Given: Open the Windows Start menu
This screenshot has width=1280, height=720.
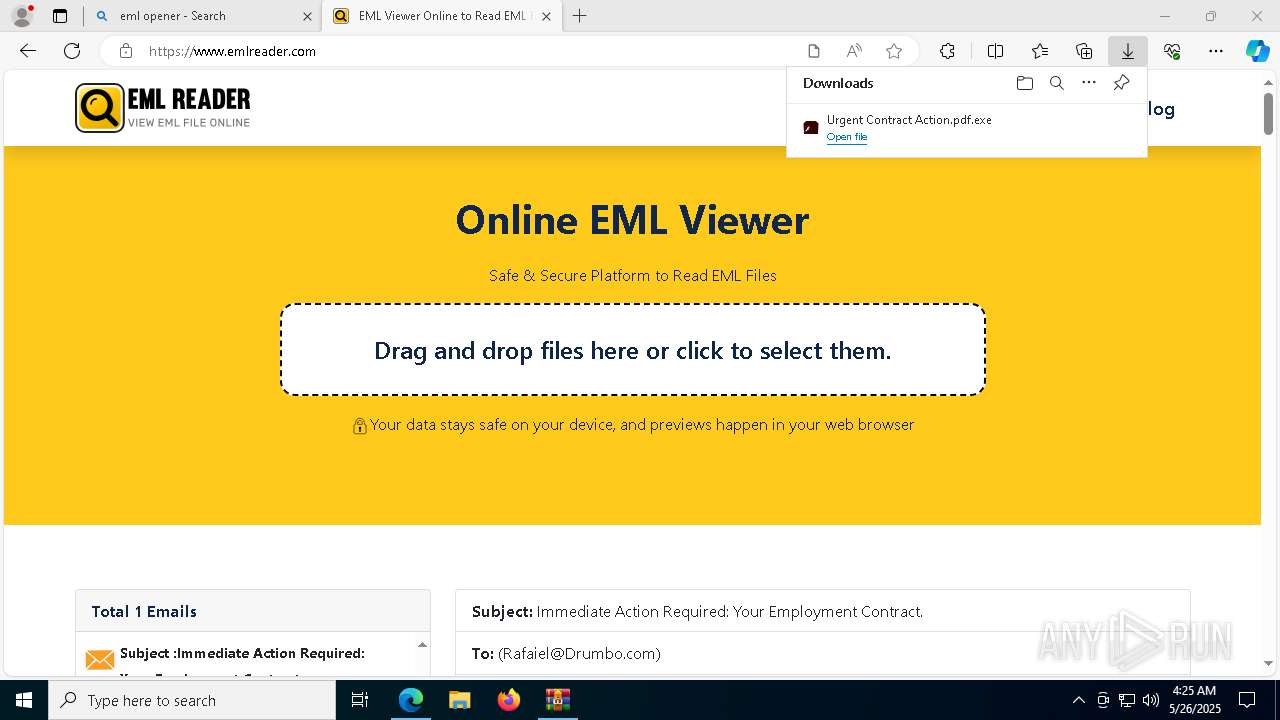Looking at the screenshot, I should (x=24, y=700).
